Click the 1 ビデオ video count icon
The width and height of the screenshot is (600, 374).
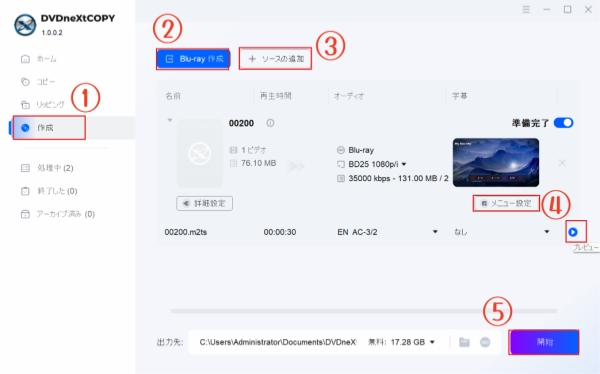click(x=233, y=150)
